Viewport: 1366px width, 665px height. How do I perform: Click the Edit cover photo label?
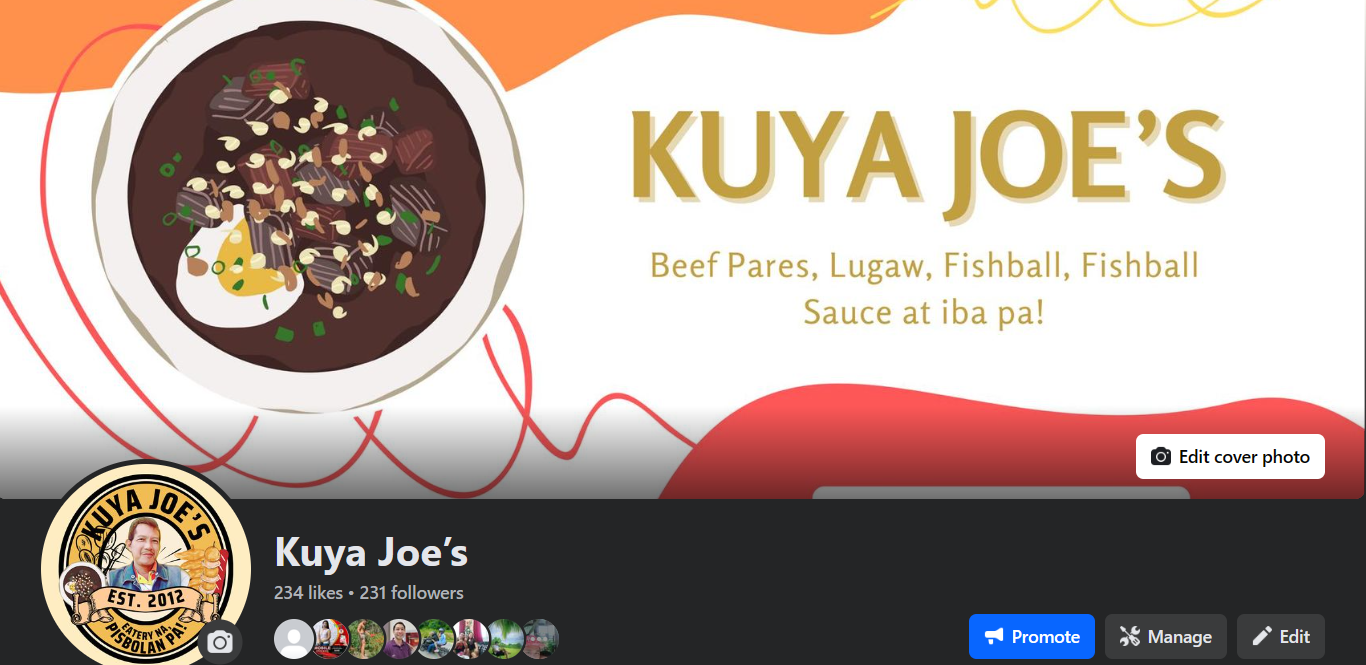pos(1244,457)
